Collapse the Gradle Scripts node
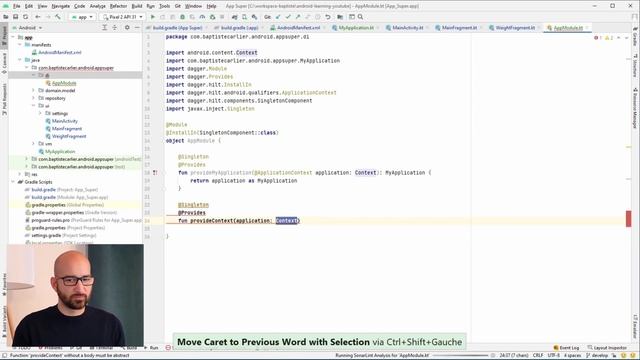 13,182
